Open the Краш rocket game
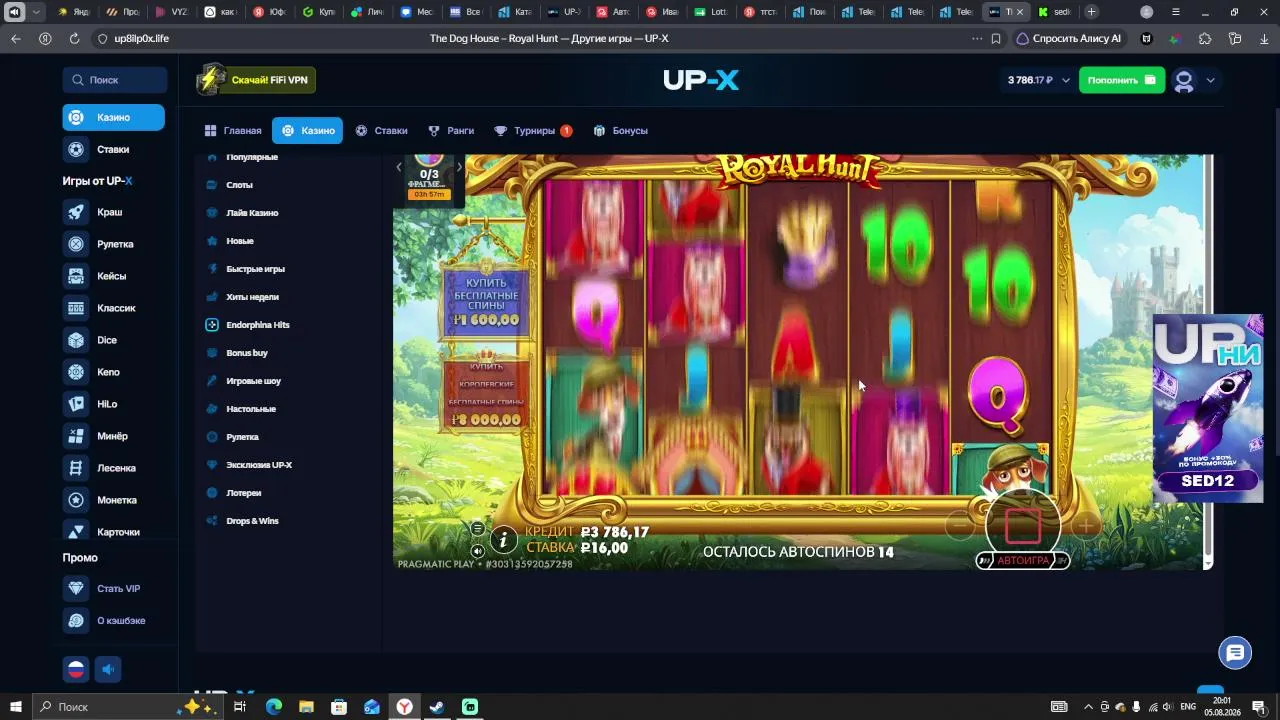 (94, 212)
